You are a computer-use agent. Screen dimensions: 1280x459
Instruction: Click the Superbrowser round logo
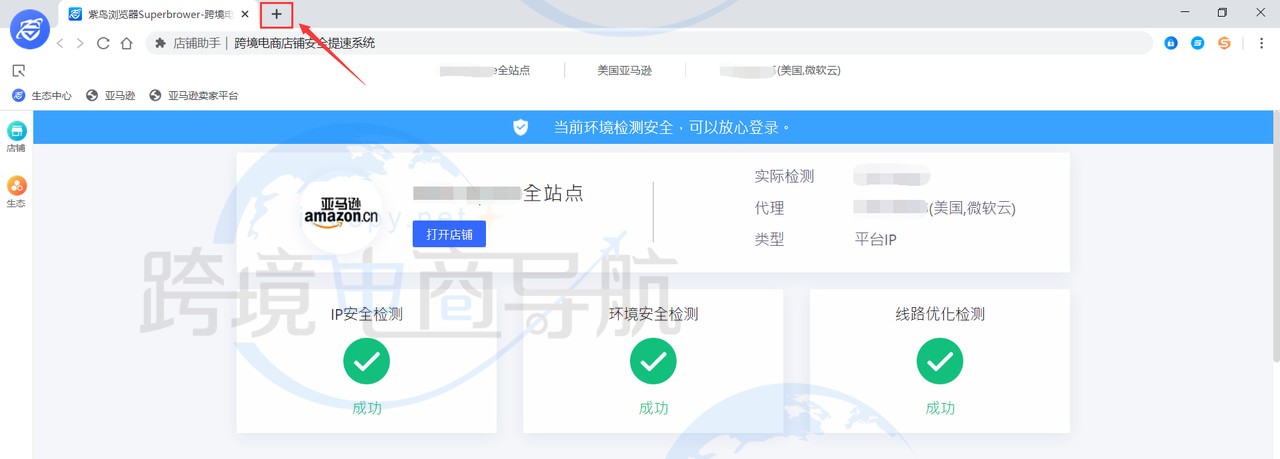coord(30,28)
